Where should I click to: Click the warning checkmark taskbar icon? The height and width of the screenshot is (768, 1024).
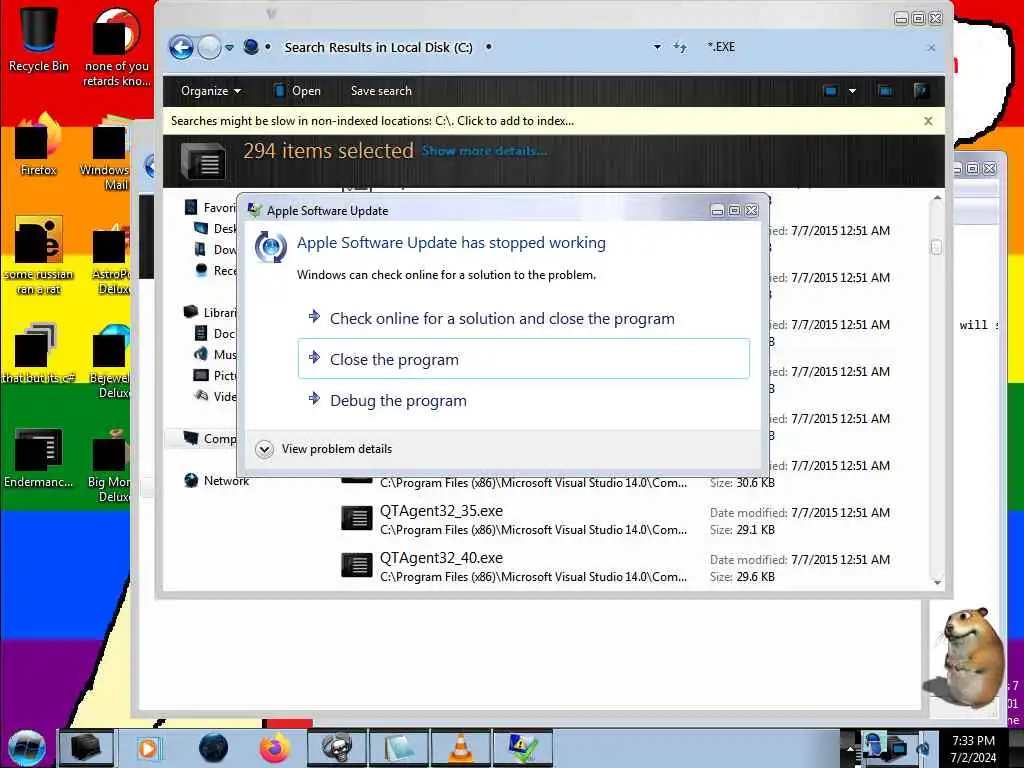(x=523, y=748)
